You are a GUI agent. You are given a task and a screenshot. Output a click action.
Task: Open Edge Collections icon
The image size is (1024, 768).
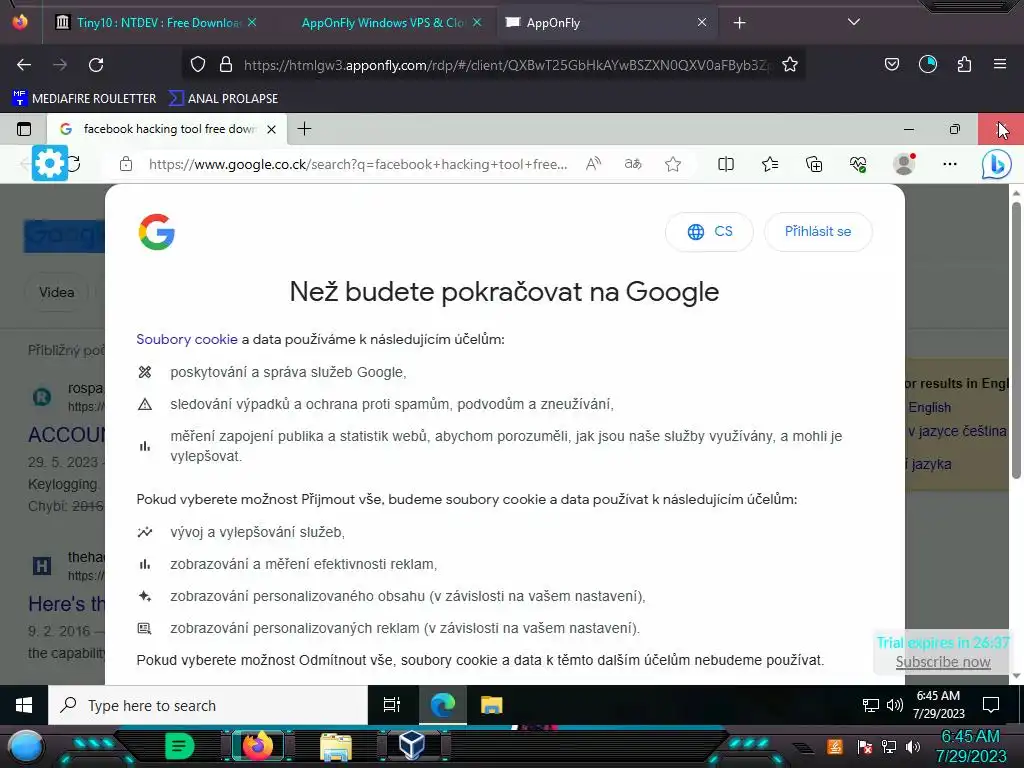tap(814, 164)
